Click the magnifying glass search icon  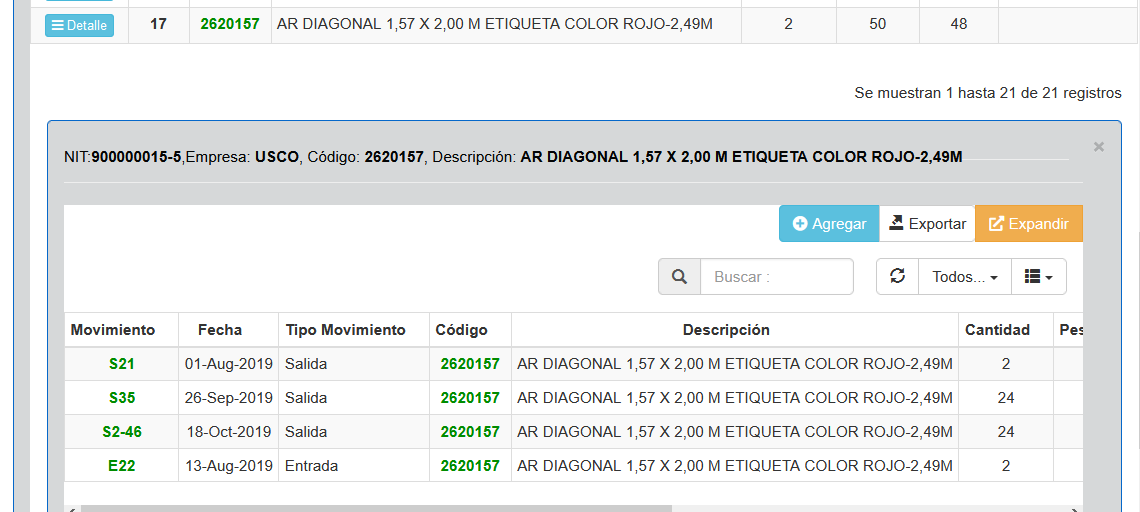679,277
